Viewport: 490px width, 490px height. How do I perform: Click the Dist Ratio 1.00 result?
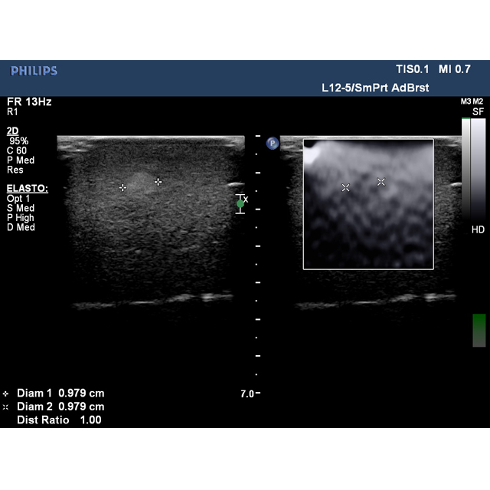[x=59, y=420]
